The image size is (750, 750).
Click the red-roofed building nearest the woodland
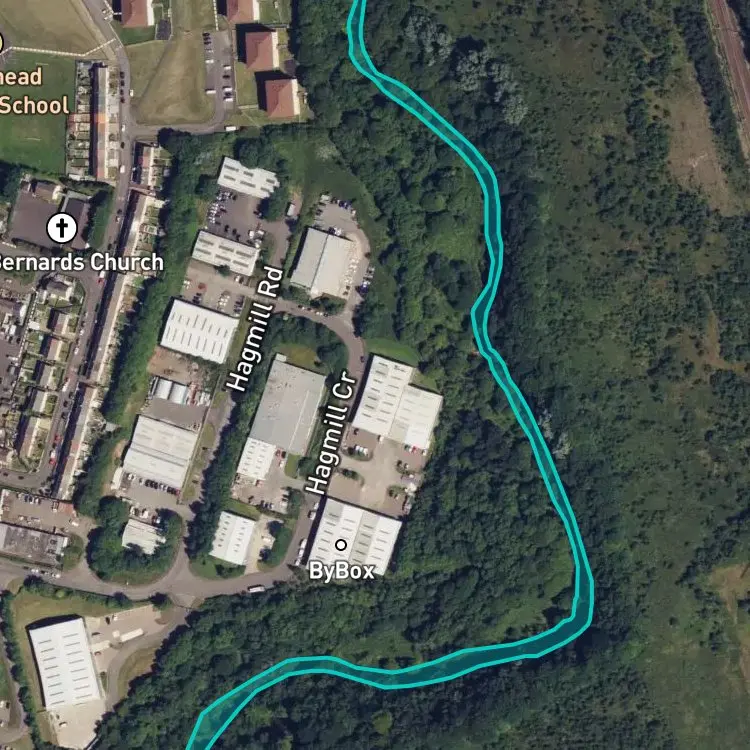282,99
